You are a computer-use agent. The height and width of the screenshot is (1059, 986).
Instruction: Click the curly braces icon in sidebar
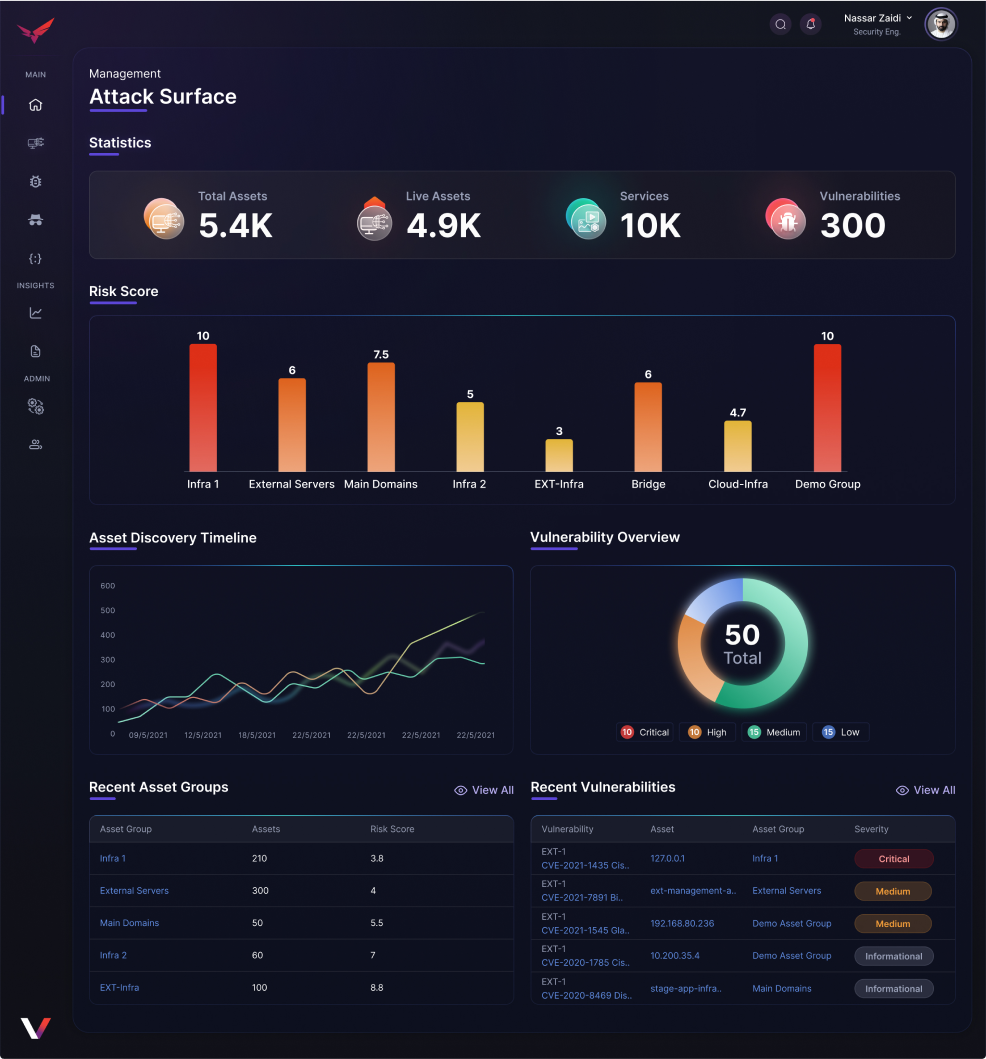click(x=36, y=258)
